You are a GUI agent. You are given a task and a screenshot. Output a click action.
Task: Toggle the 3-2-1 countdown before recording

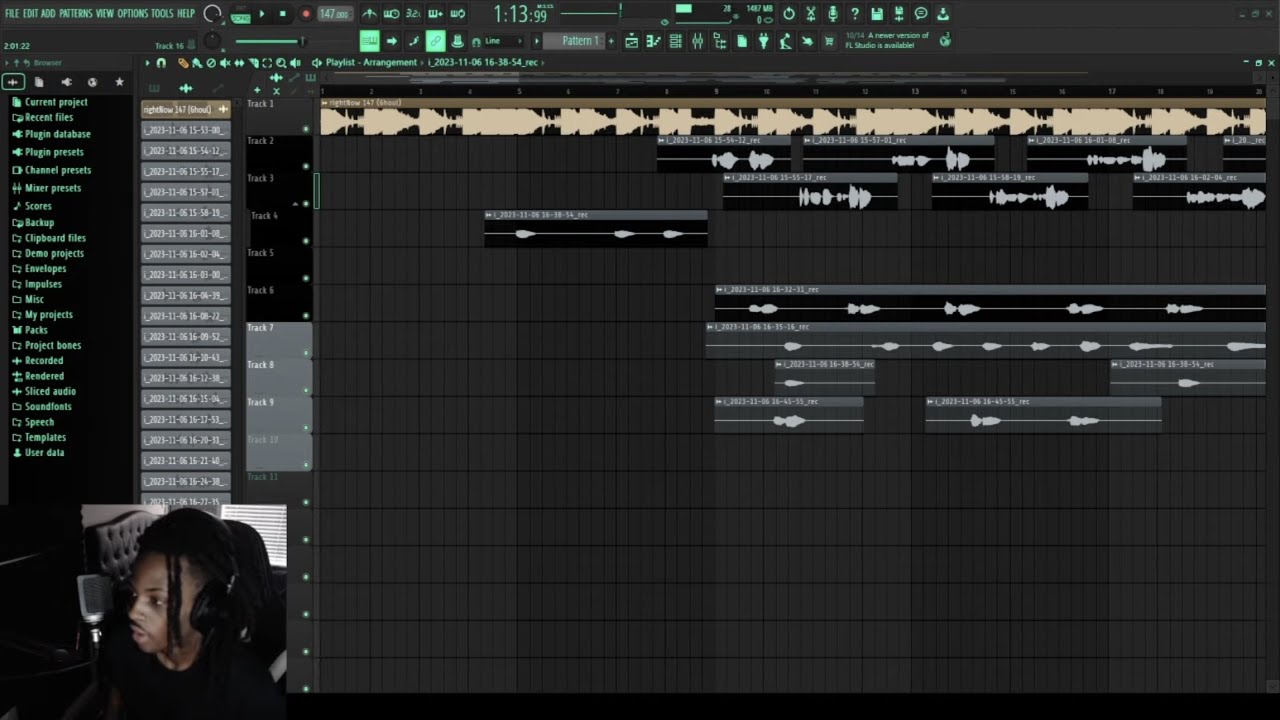(x=414, y=14)
